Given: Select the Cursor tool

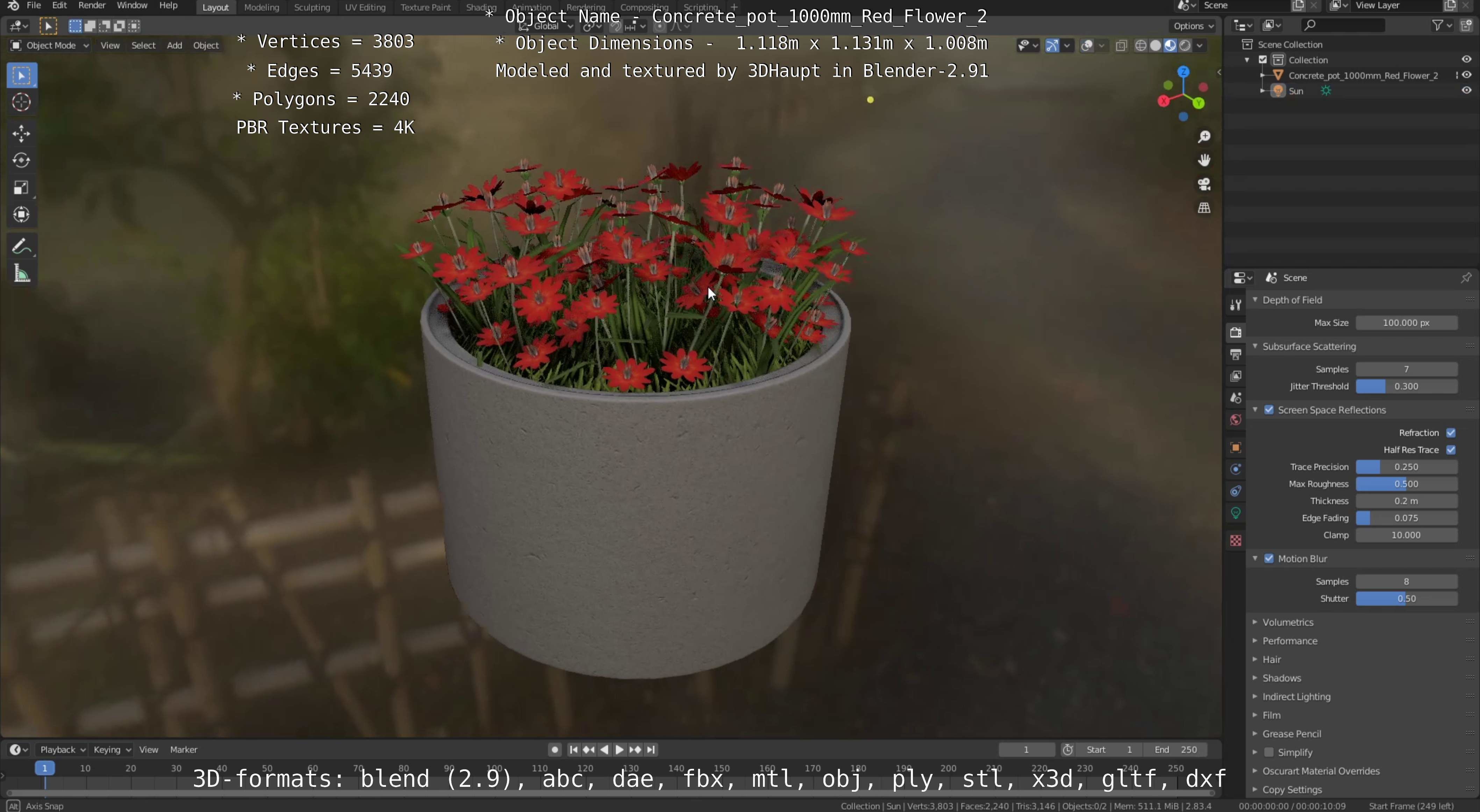Looking at the screenshot, I should click(22, 102).
